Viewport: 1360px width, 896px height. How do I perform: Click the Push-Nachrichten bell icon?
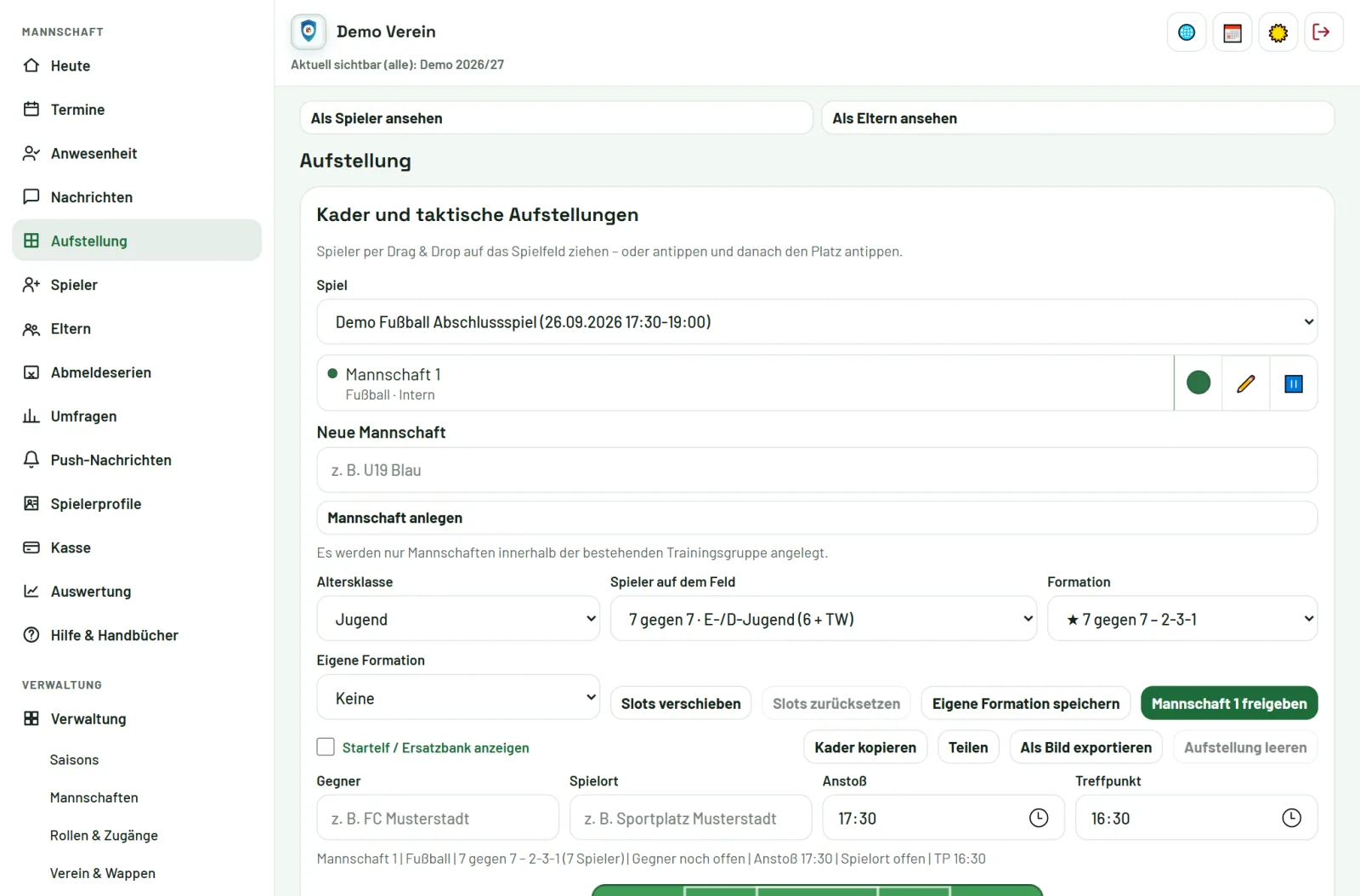(31, 460)
